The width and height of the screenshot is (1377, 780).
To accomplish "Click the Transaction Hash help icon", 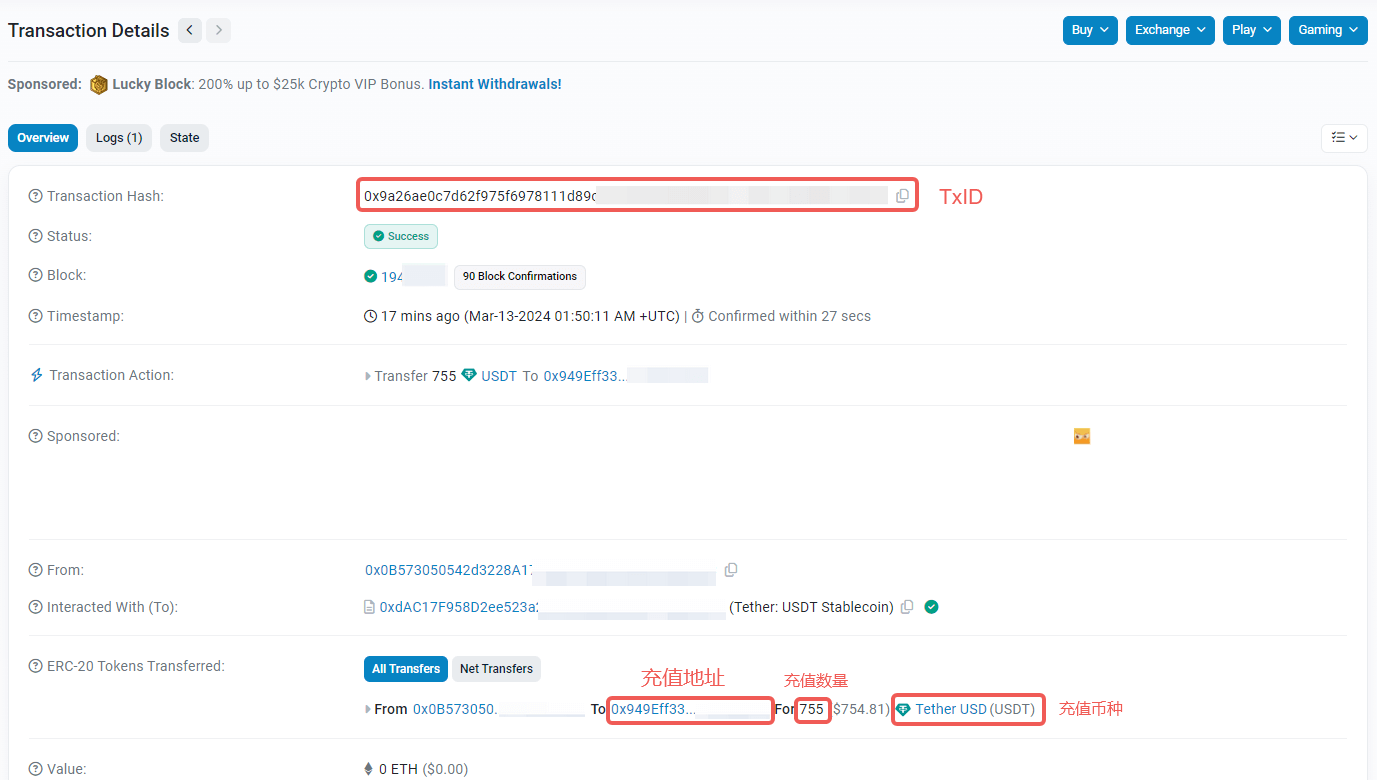I will tap(36, 197).
